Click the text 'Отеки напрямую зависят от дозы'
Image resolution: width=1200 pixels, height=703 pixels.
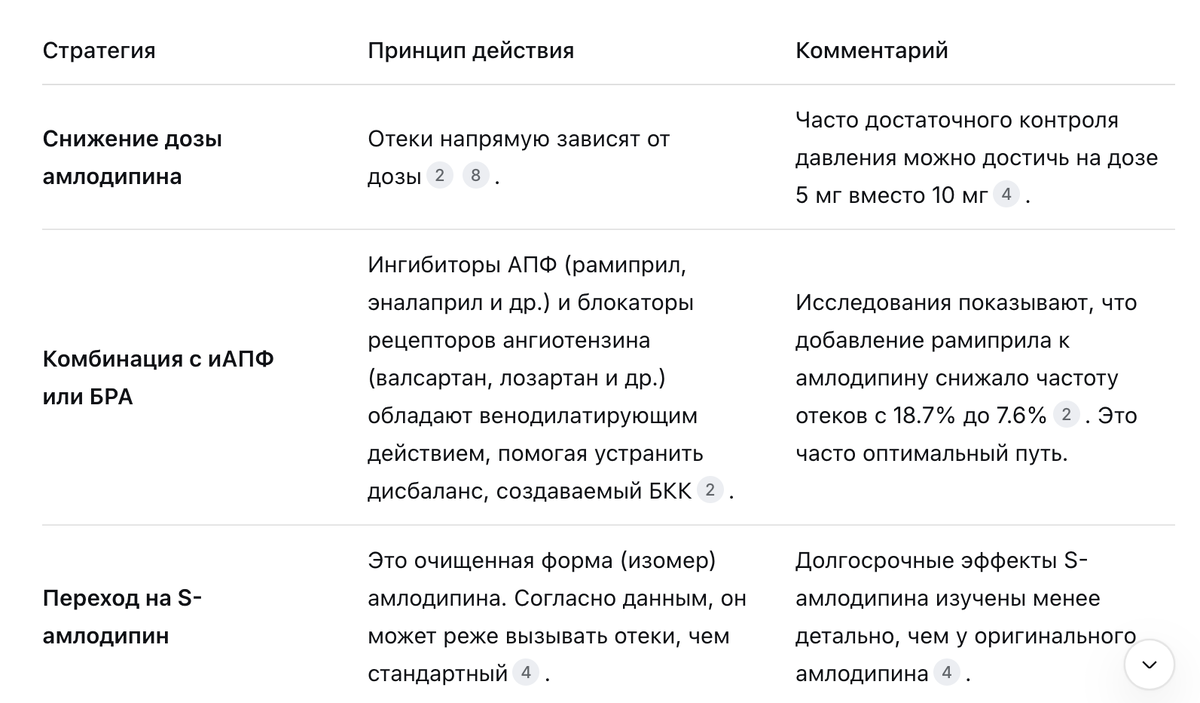click(519, 158)
